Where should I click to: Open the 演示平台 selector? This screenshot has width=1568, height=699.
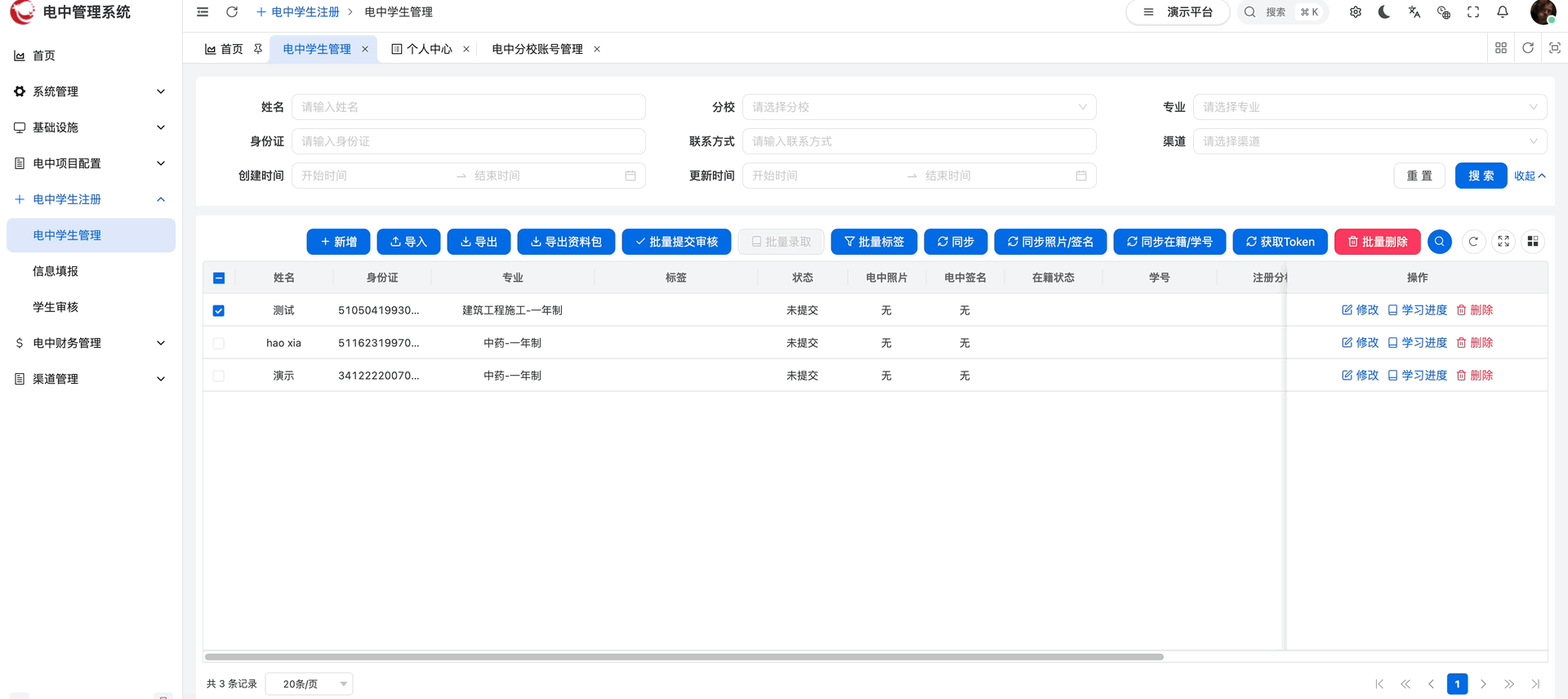(x=1178, y=12)
